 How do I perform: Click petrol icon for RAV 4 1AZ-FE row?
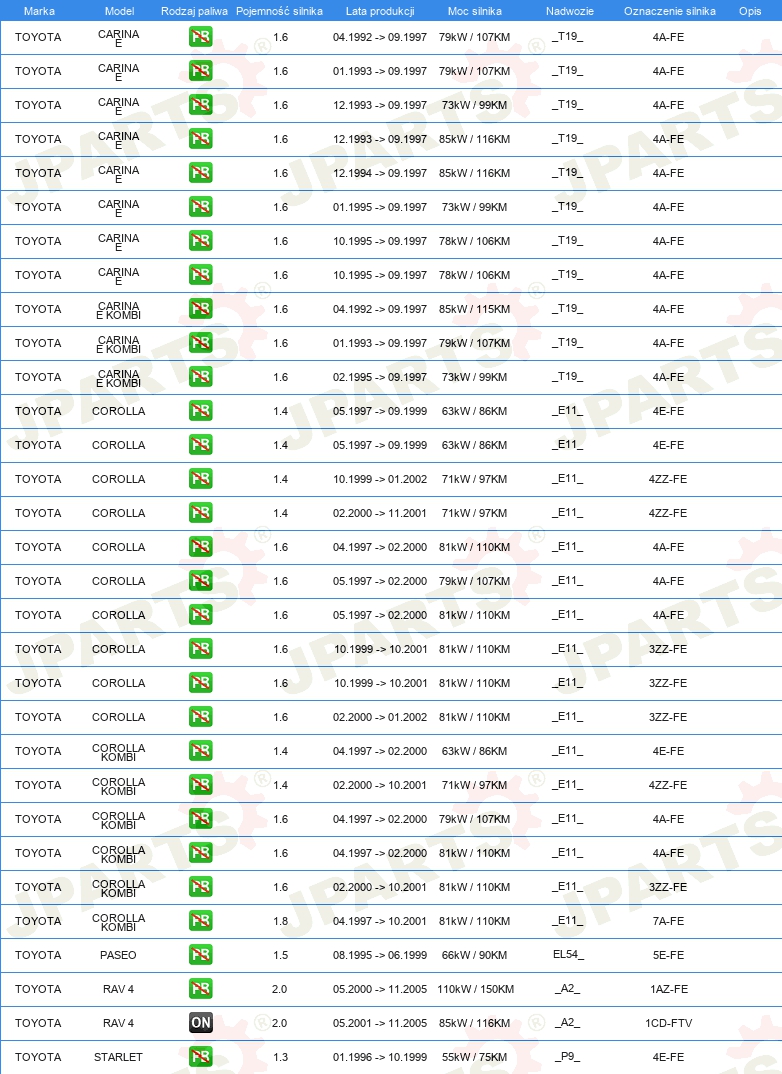[x=201, y=989]
